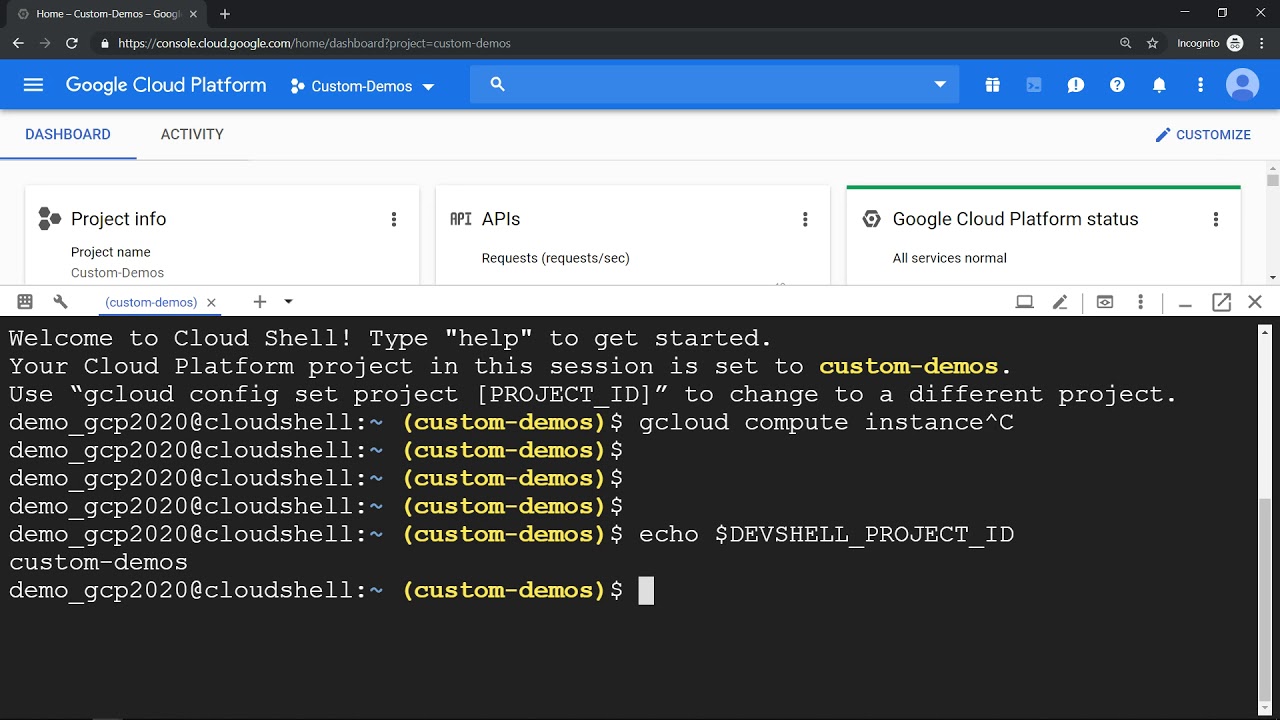Open the browser zoom magnifier icon
Screen dimensions: 1280x720
[x=1126, y=43]
